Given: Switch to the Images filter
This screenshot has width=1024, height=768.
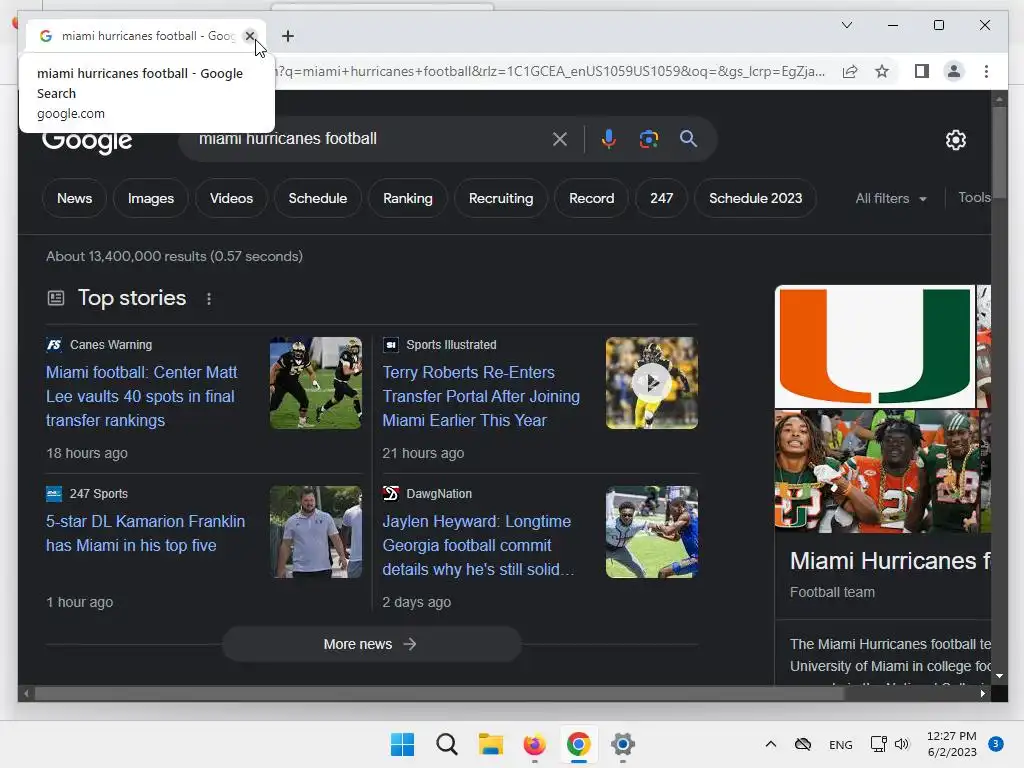Looking at the screenshot, I should click(x=151, y=199).
